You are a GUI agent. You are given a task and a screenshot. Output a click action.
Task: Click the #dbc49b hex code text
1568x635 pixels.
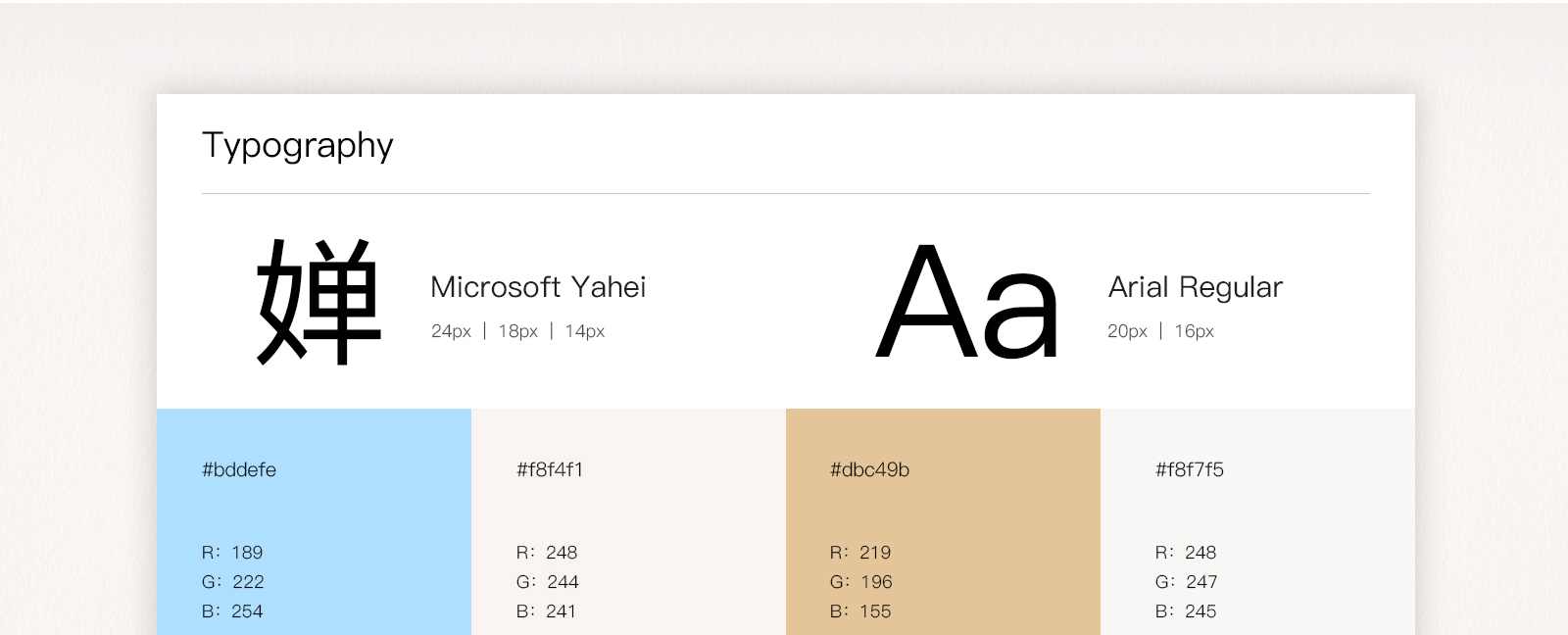point(869,470)
